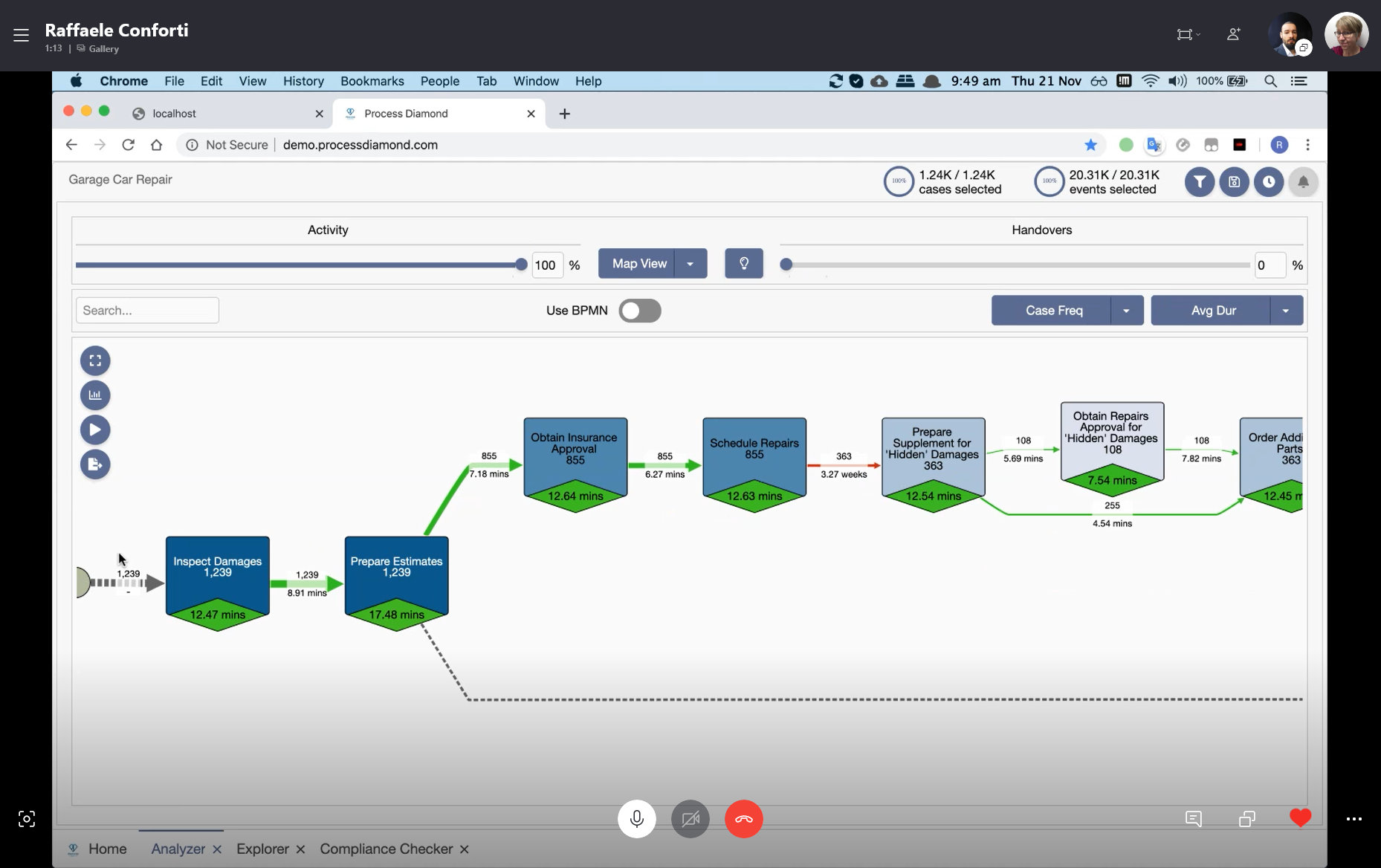Click the Avg Dur button
The image size is (1381, 868).
pos(1212,311)
